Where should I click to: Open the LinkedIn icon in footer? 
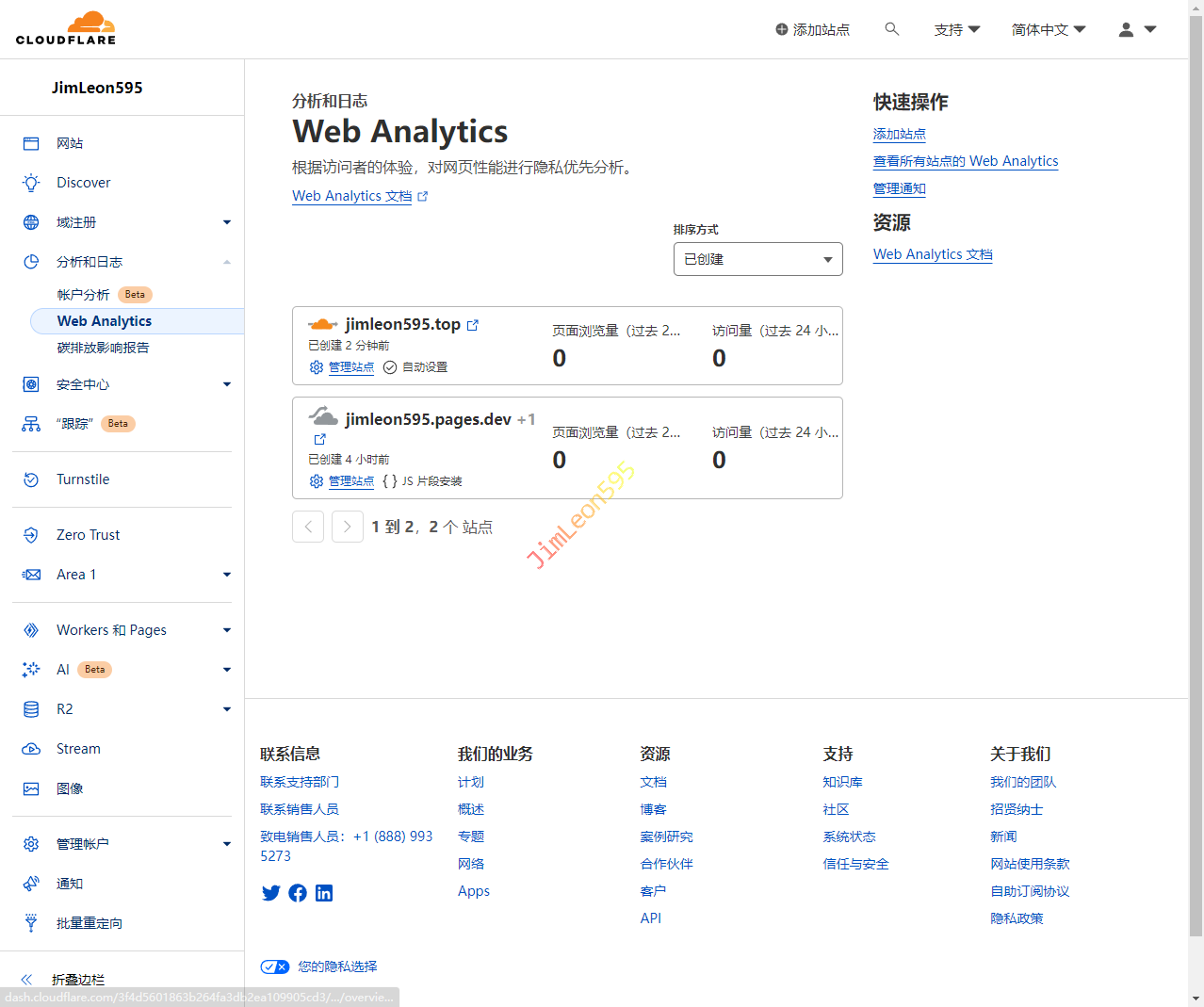(x=324, y=893)
